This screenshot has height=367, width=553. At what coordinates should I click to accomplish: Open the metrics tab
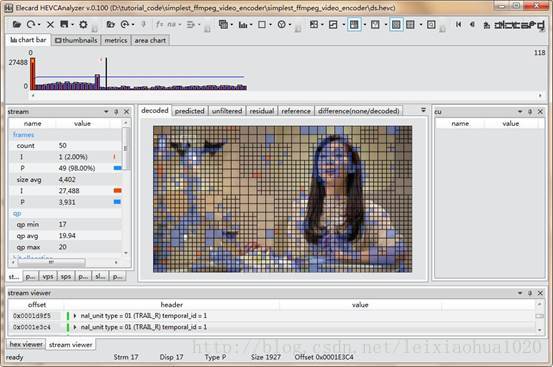pyautogui.click(x=116, y=40)
